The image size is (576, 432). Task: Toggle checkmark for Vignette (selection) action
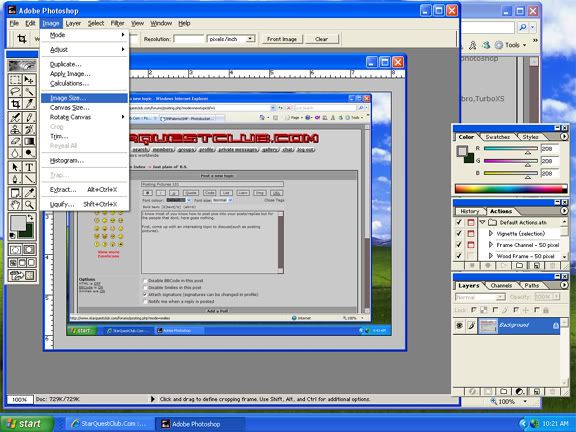tap(459, 233)
